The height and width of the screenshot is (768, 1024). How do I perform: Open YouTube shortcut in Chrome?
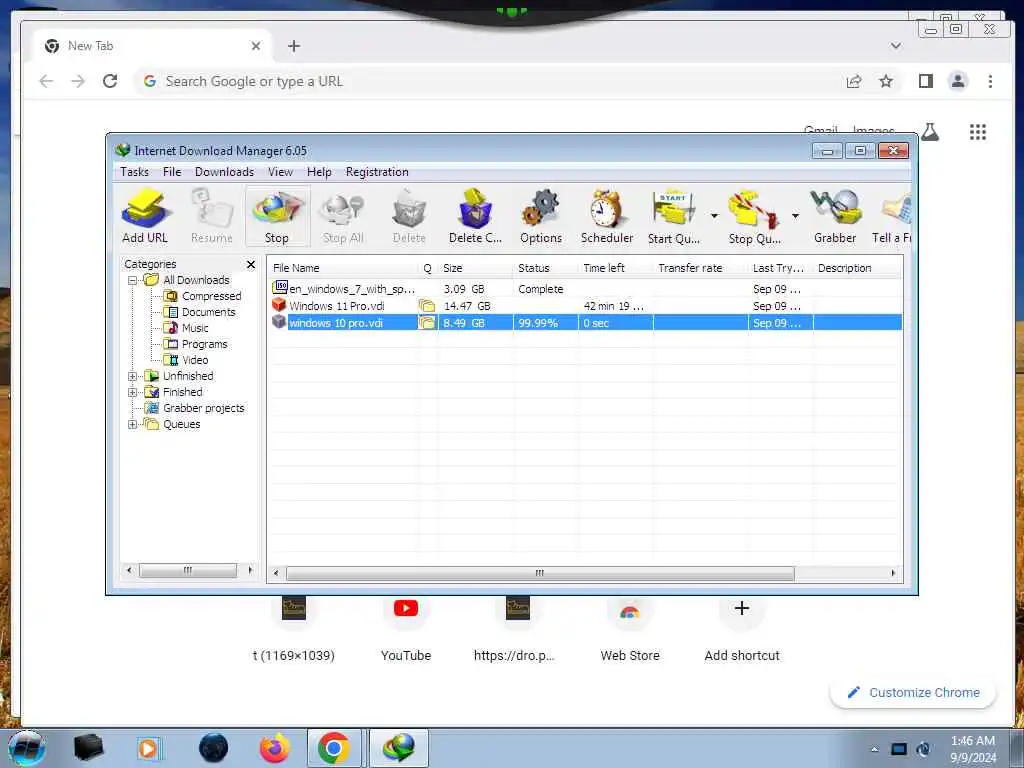[406, 628]
